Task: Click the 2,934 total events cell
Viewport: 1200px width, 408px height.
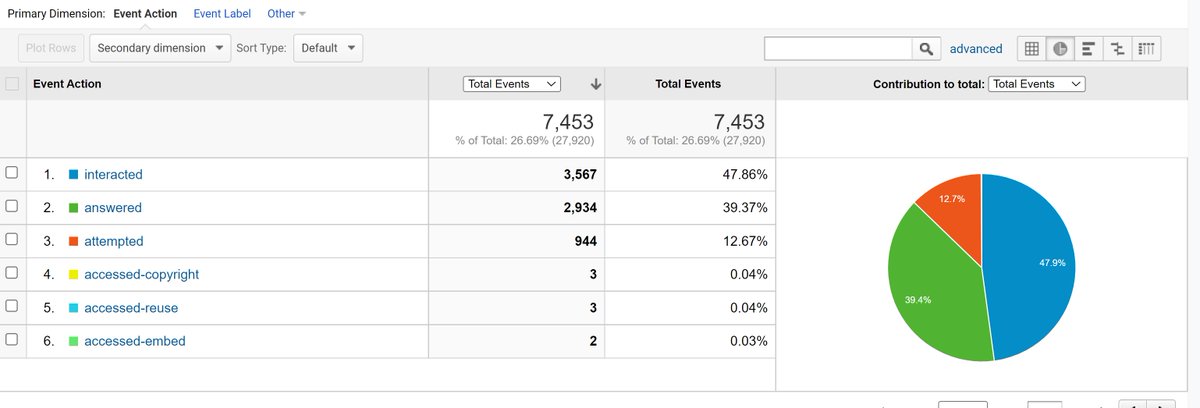Action: coord(516,208)
